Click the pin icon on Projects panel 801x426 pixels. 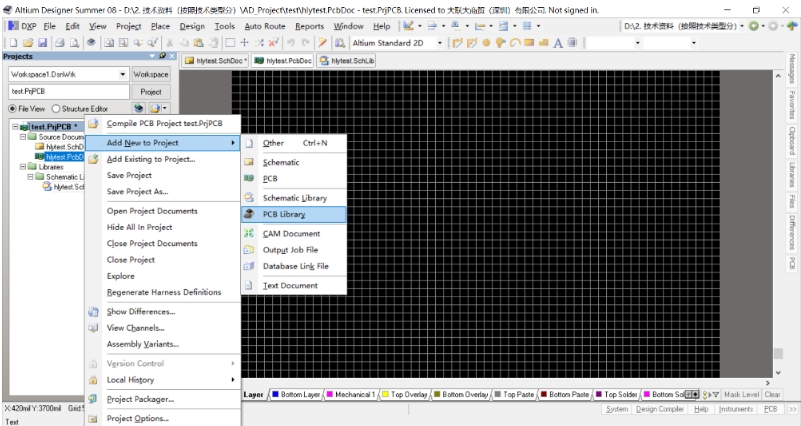(x=163, y=56)
